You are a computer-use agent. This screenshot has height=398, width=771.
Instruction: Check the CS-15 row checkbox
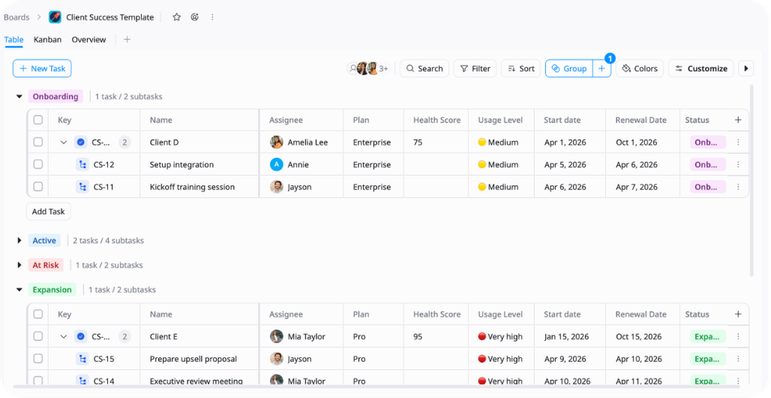click(38, 359)
